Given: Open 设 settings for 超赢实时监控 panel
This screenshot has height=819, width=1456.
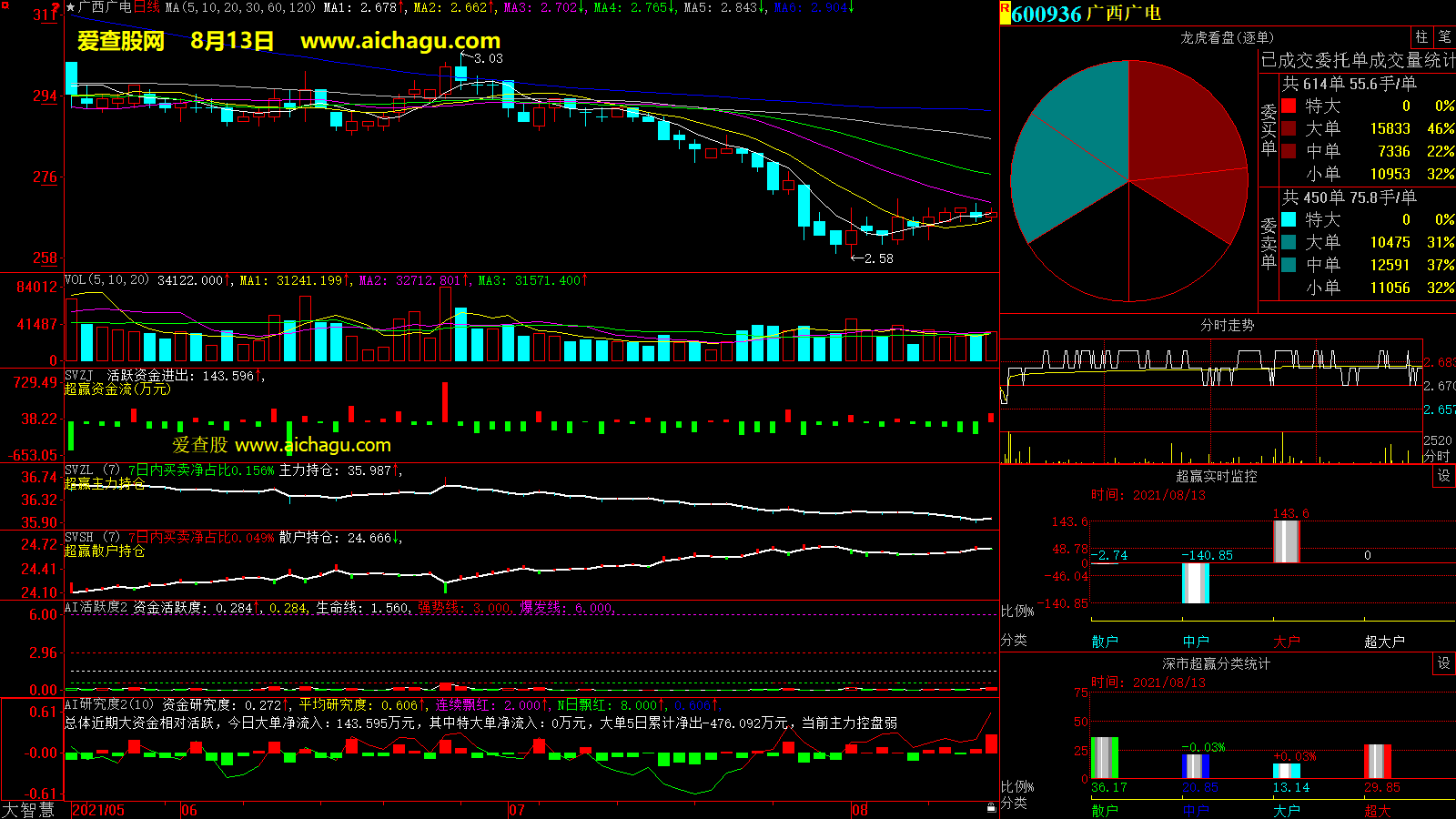Looking at the screenshot, I should pyautogui.click(x=1444, y=476).
